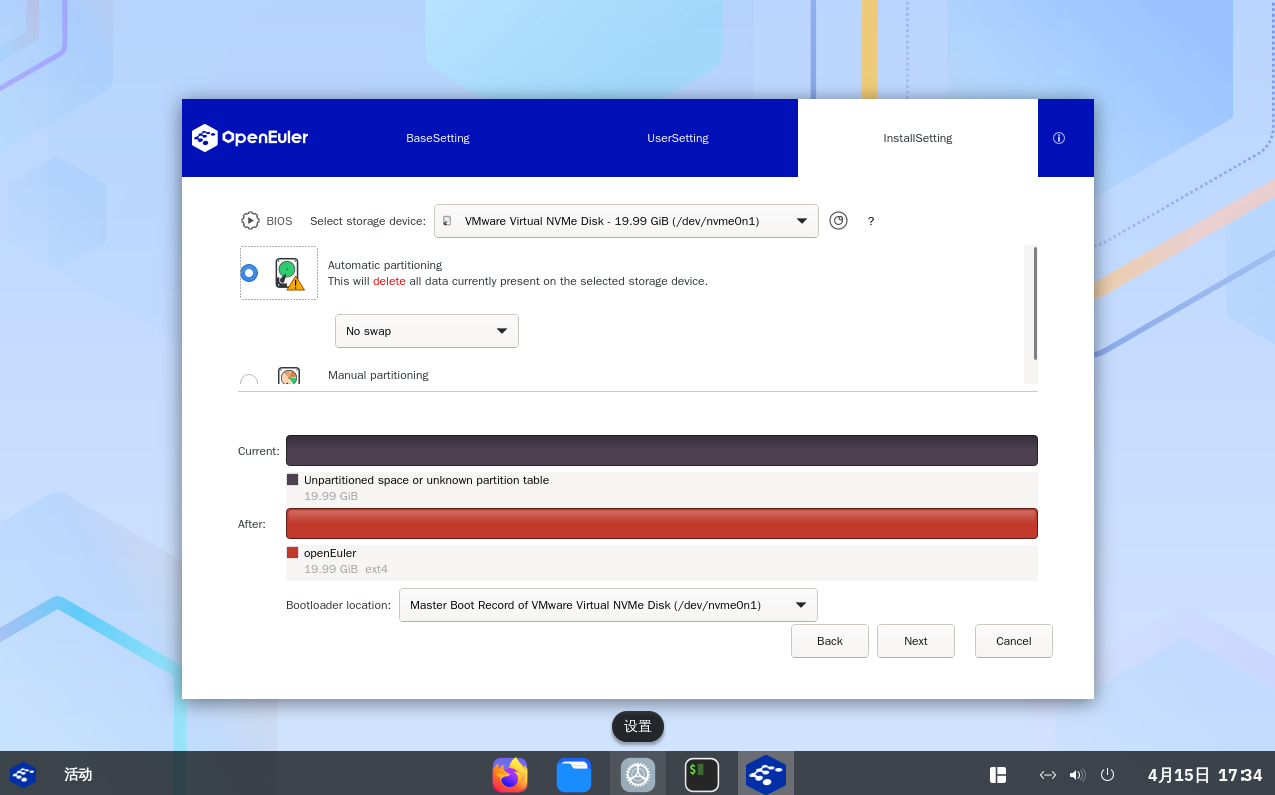The height and width of the screenshot is (795, 1275).
Task: Click the partitioning options scrollbar
Action: point(1035,303)
